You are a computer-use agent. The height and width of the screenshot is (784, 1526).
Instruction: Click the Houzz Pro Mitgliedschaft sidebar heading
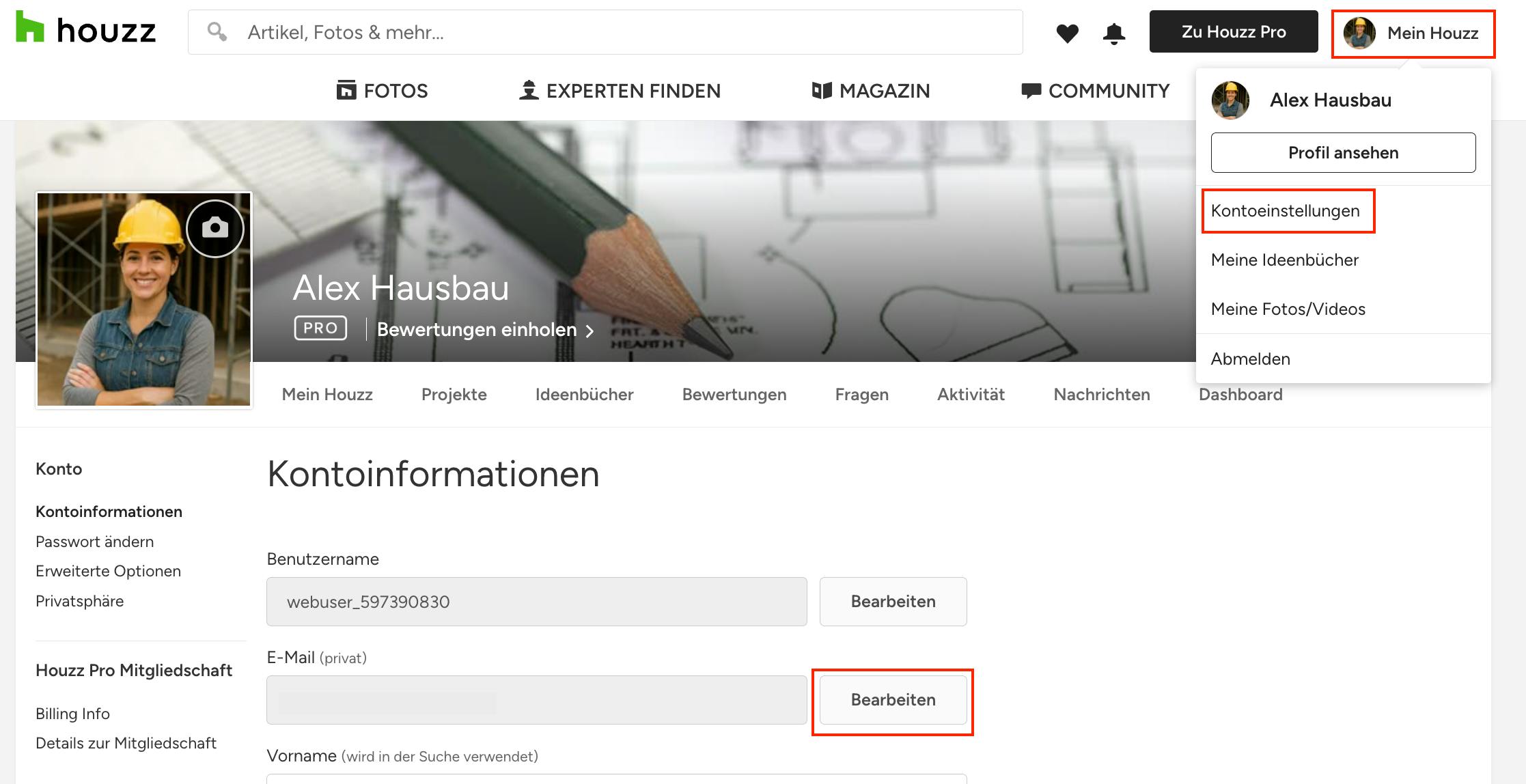[134, 670]
